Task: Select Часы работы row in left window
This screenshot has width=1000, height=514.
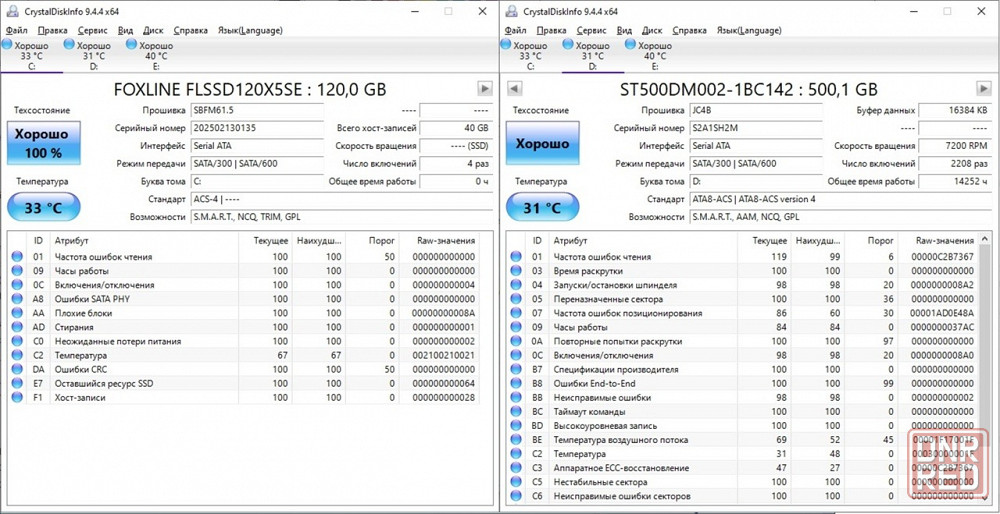Action: pyautogui.click(x=244, y=271)
